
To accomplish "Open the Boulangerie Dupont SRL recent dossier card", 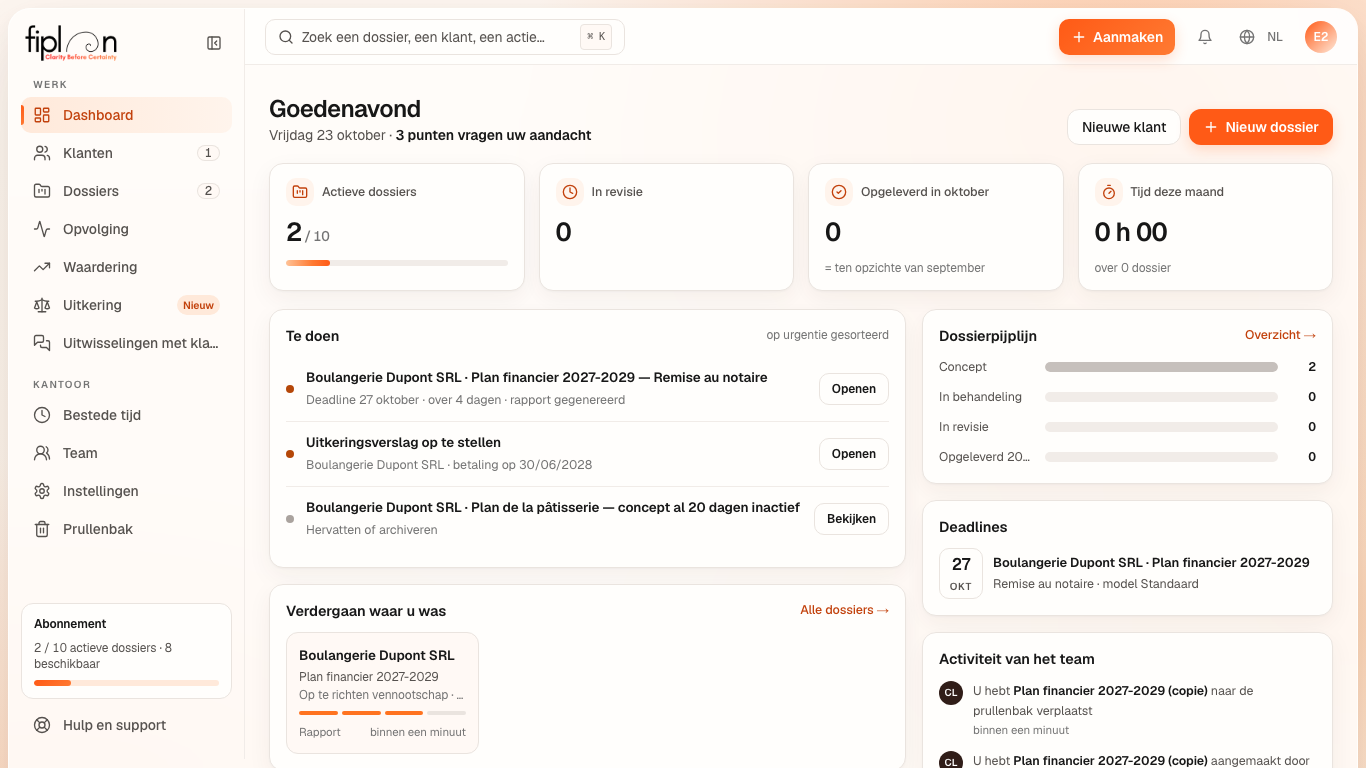I will 382,692.
